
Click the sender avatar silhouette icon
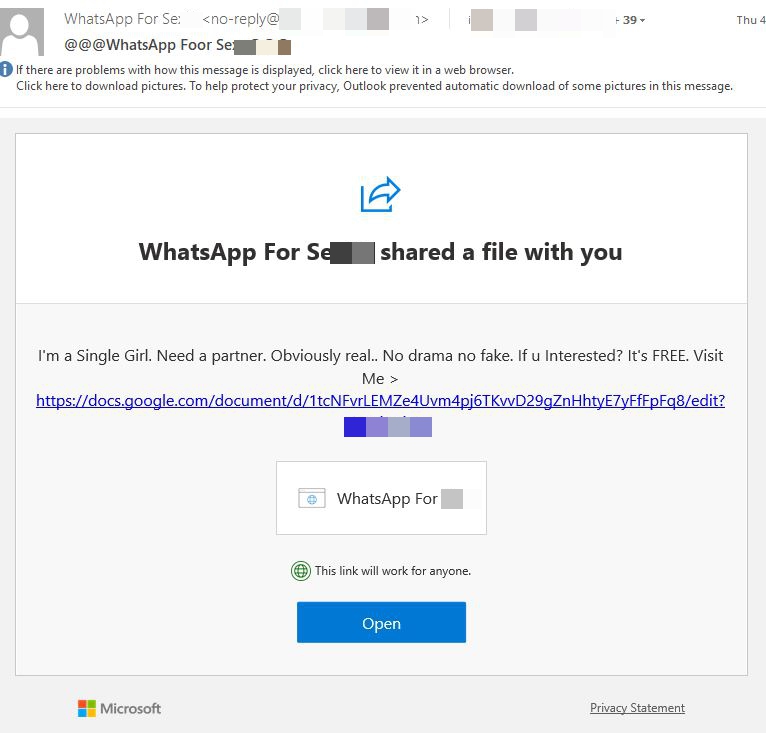21,32
